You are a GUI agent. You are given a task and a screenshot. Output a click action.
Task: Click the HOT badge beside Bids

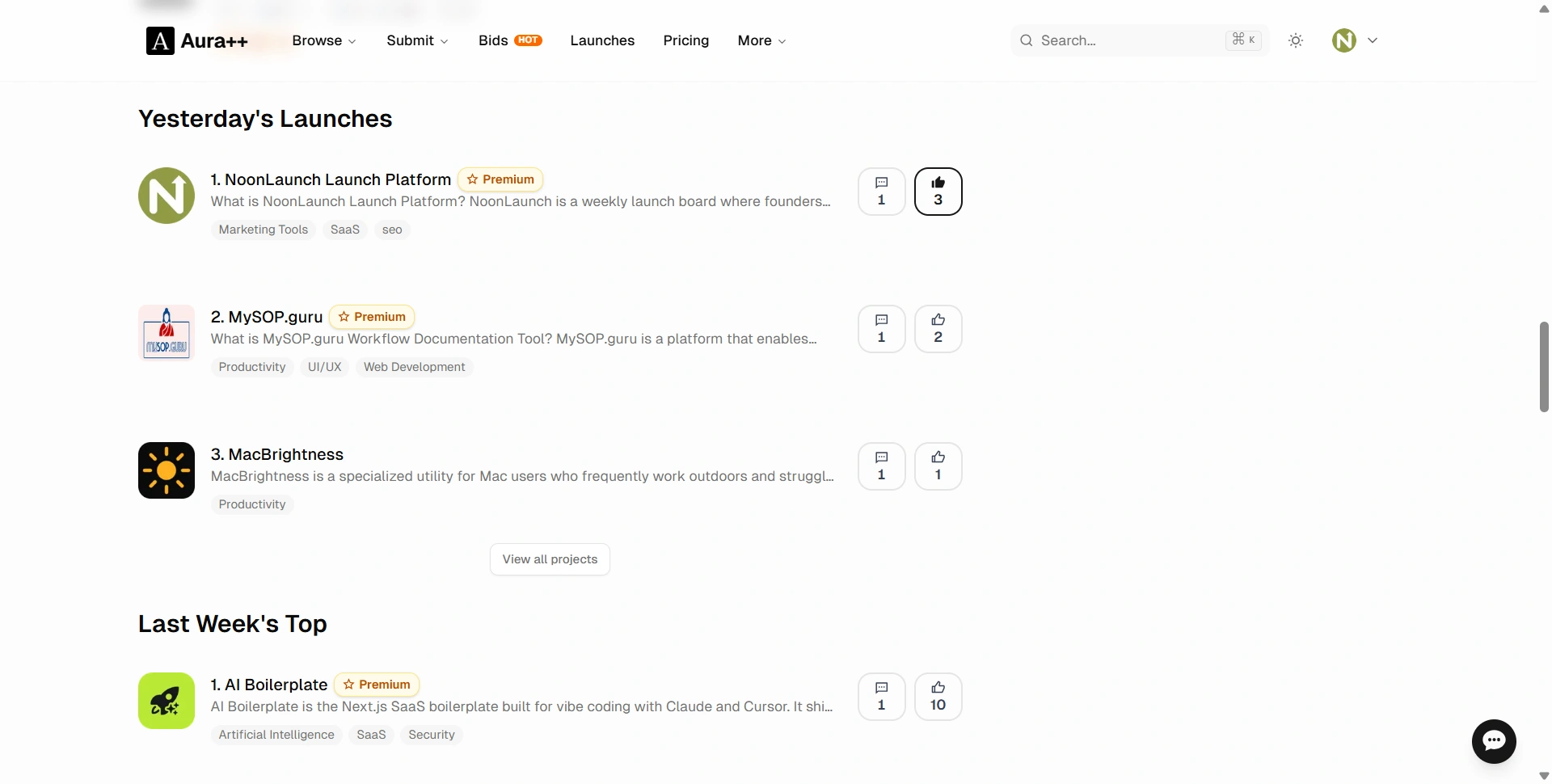point(529,40)
